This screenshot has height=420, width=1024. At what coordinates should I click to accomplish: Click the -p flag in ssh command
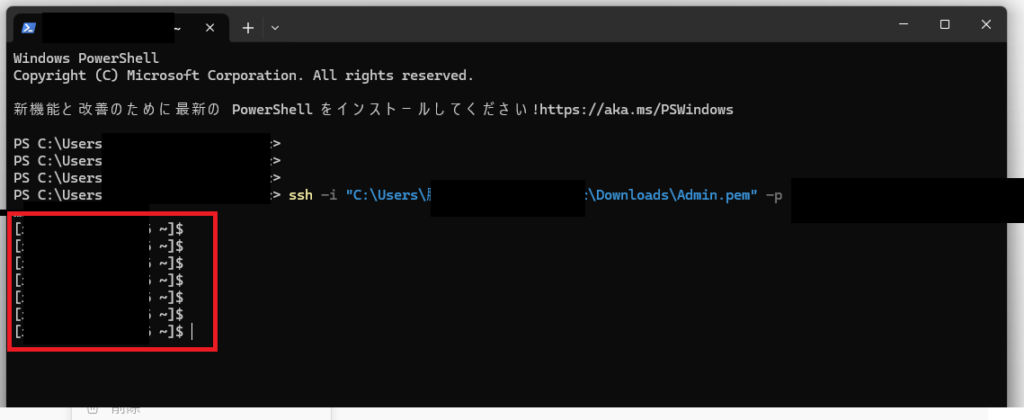coord(773,196)
